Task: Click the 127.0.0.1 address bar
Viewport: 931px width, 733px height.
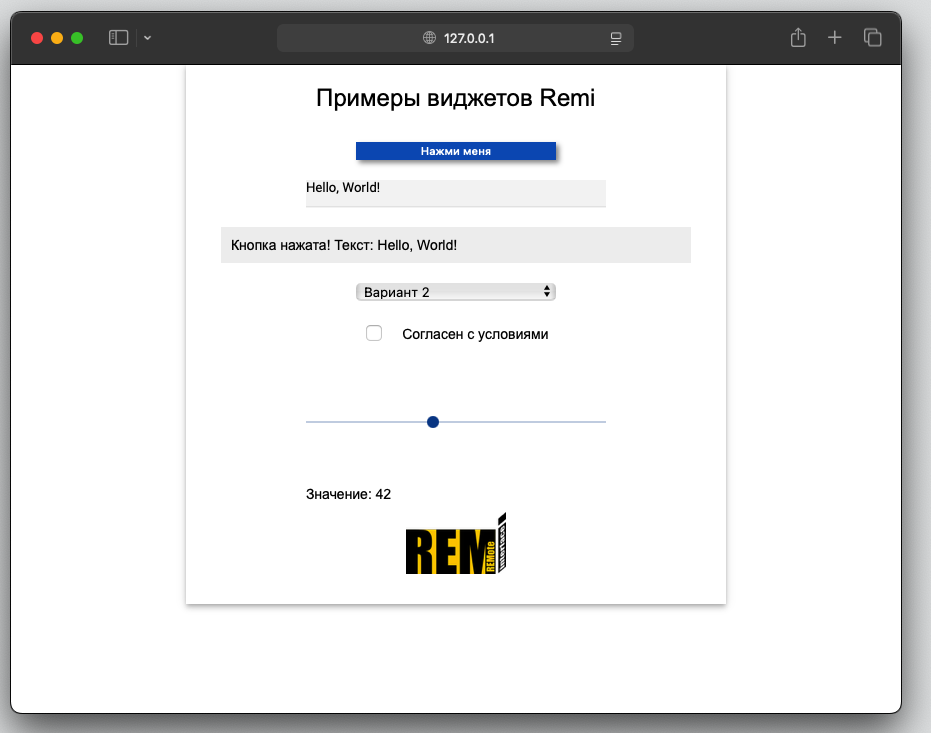Action: [x=455, y=38]
